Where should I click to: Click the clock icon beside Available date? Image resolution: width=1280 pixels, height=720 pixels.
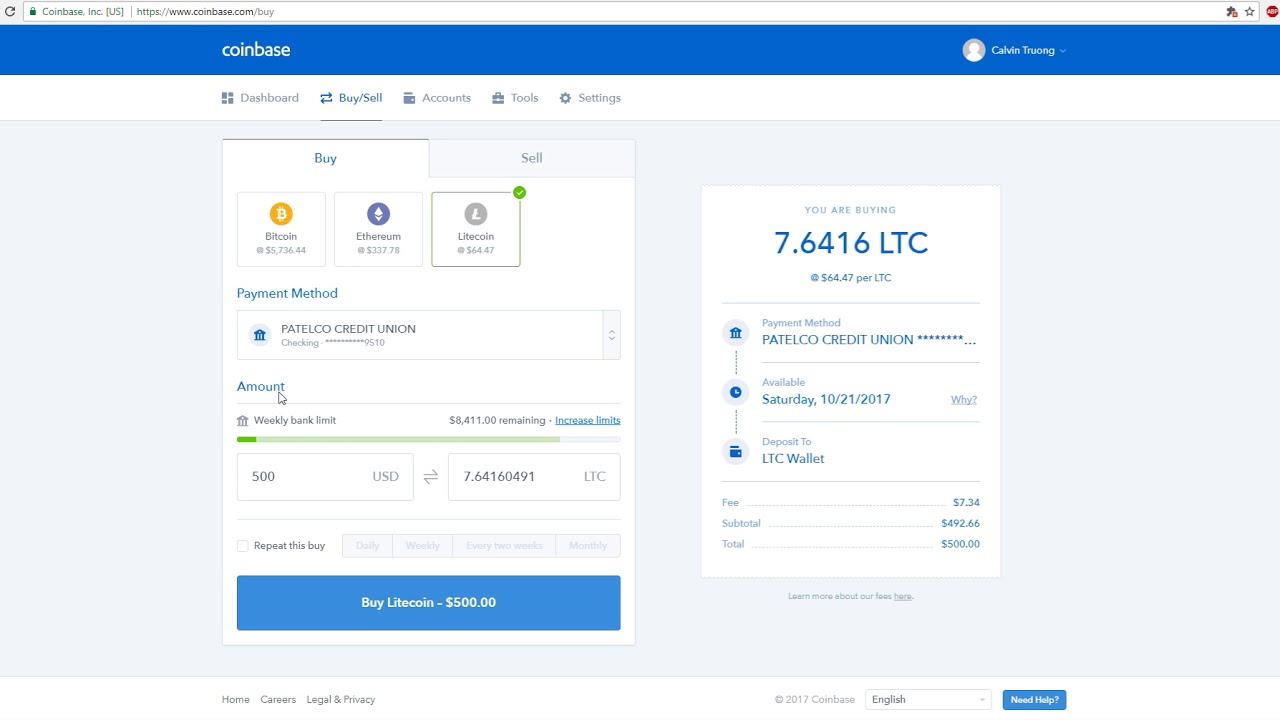point(736,392)
